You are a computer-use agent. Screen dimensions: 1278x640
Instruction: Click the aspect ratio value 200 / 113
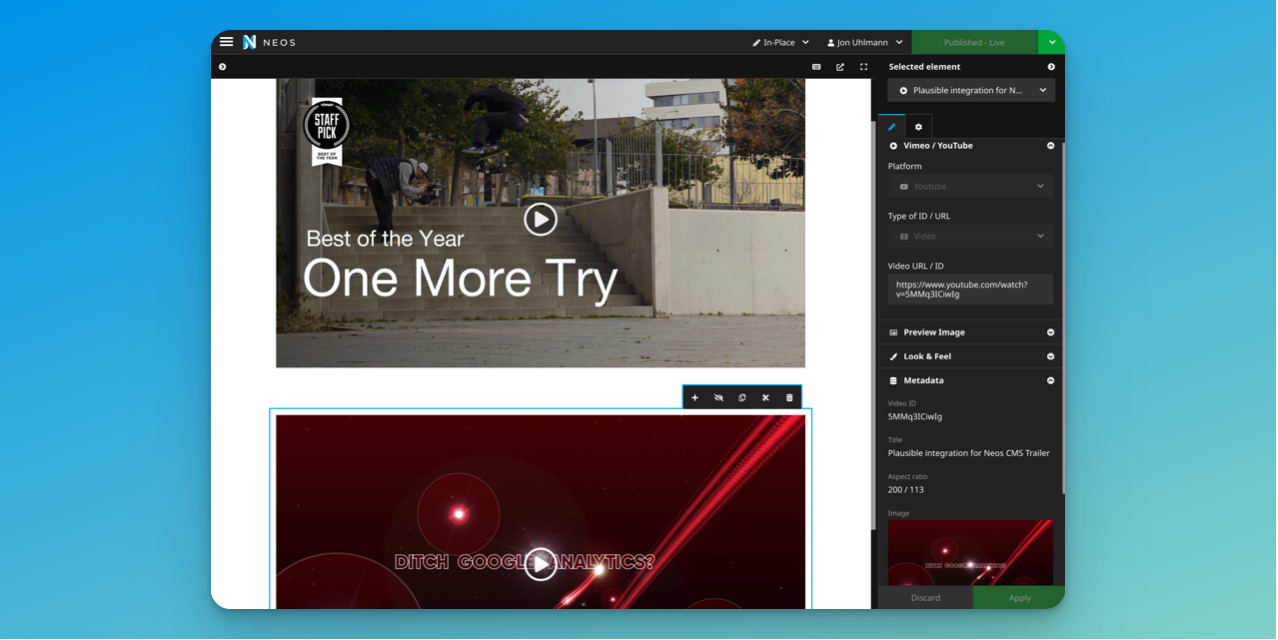pyautogui.click(x=907, y=490)
